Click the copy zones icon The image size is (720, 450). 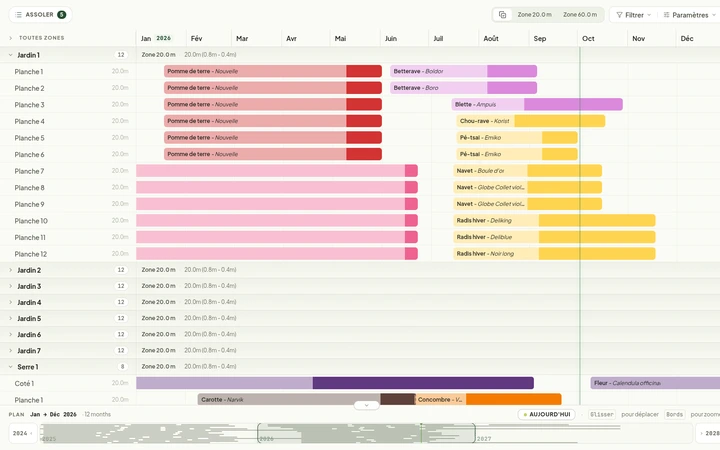click(502, 15)
